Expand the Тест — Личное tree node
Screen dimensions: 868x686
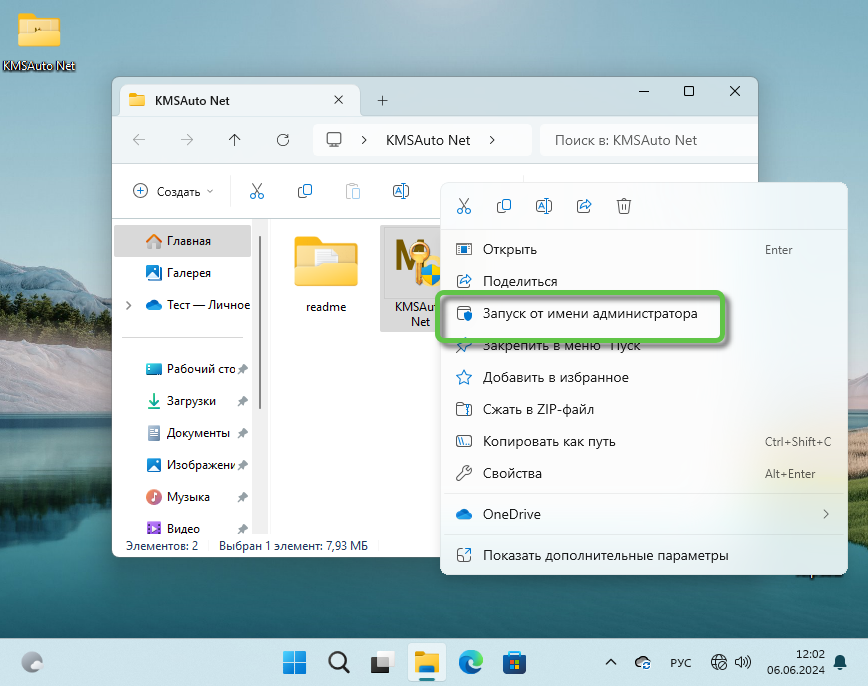129,305
